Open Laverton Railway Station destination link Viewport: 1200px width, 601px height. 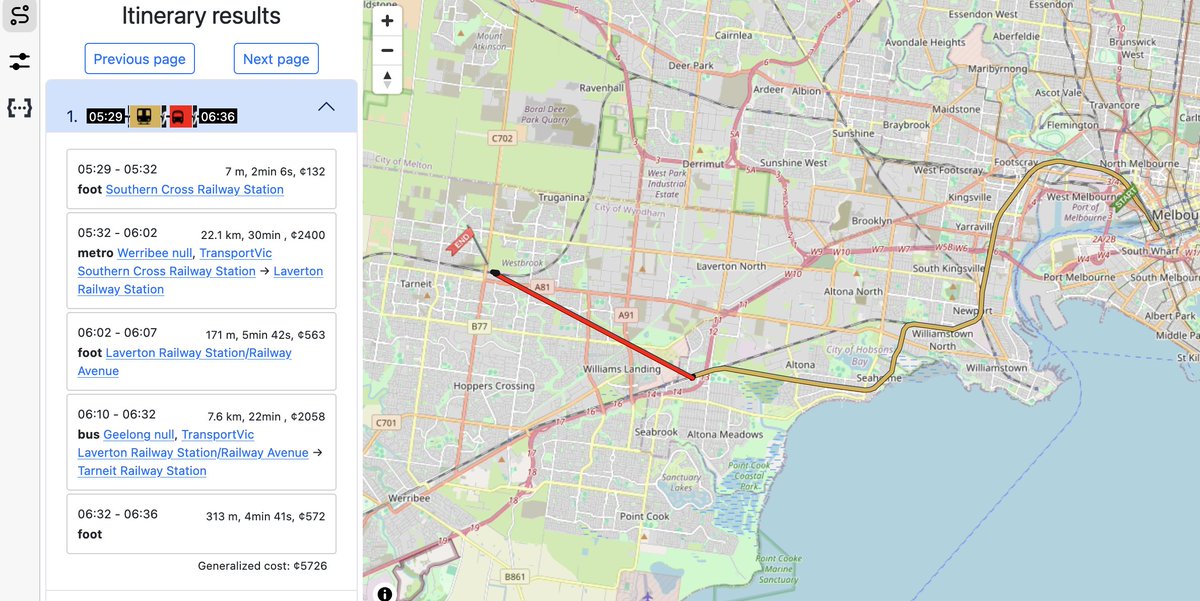pyautogui.click(x=201, y=280)
